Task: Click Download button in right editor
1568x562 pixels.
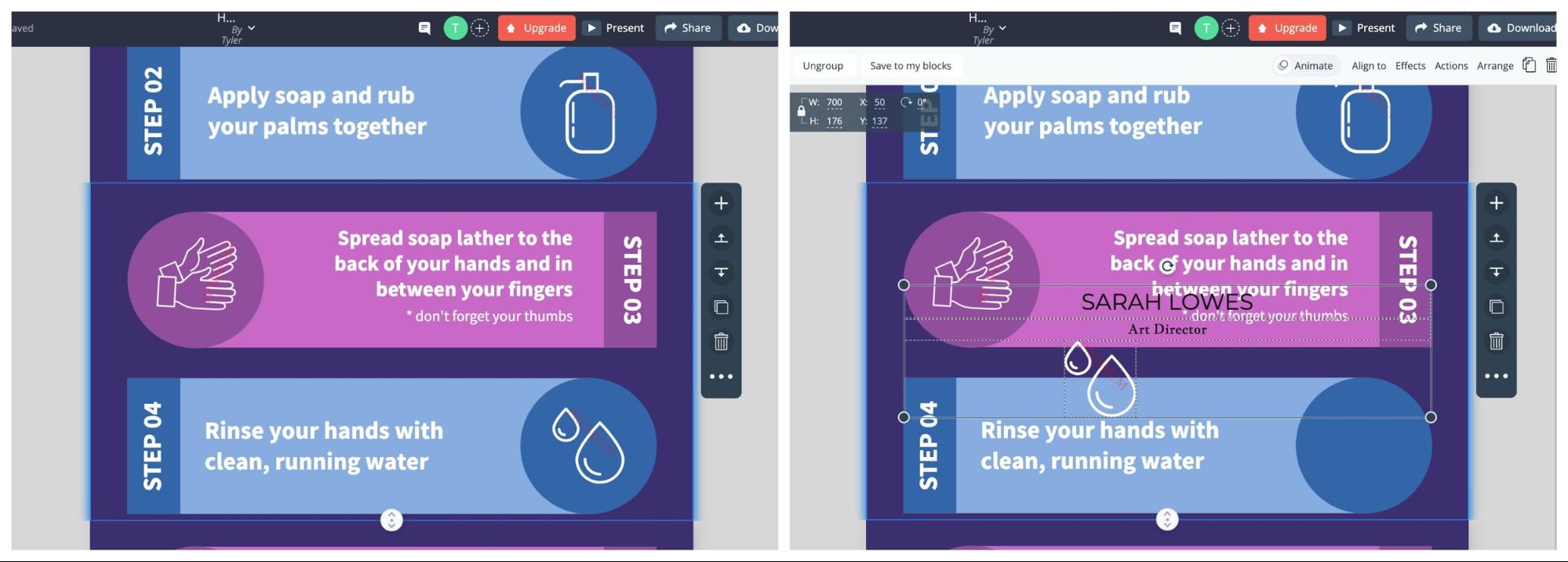Action: pos(1519,28)
